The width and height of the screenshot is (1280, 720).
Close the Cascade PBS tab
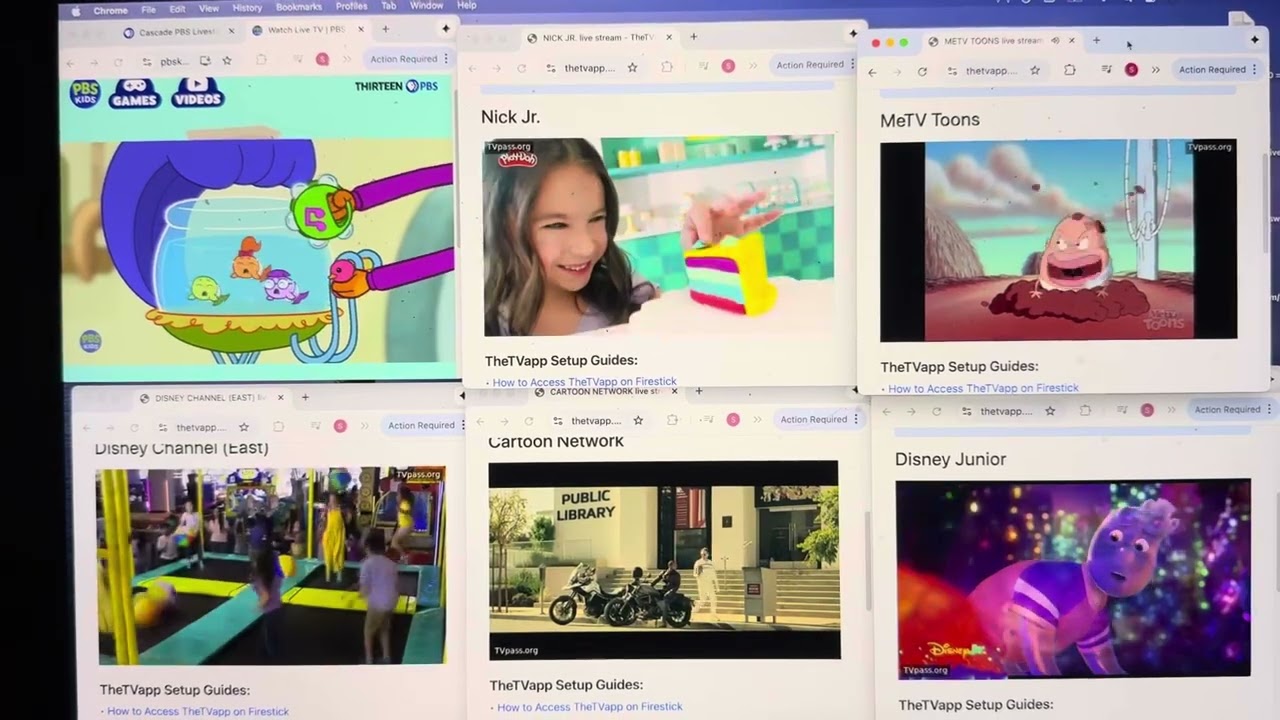tap(231, 31)
